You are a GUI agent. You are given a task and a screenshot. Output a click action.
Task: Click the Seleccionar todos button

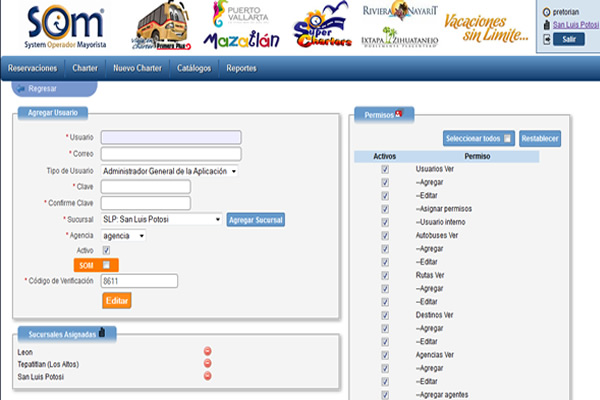tap(478, 138)
